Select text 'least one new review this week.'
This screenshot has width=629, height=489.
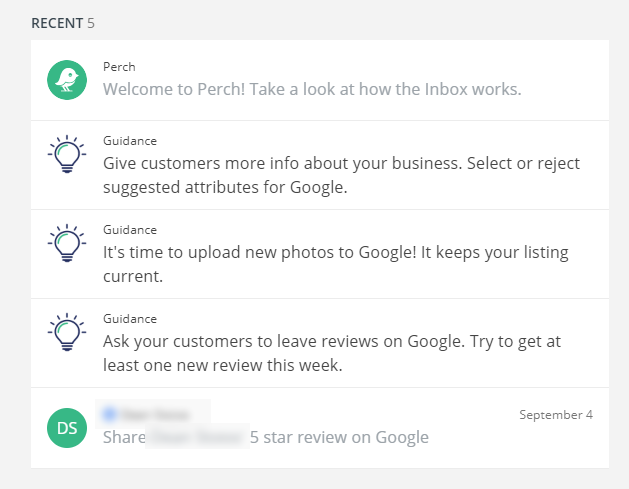(223, 365)
